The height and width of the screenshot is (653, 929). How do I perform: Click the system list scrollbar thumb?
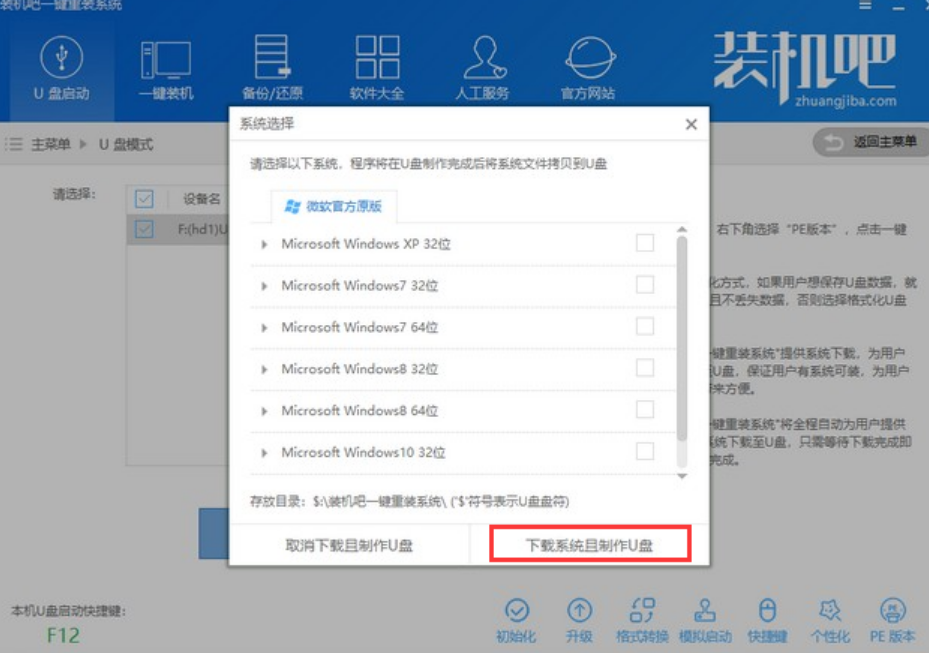(x=682, y=338)
